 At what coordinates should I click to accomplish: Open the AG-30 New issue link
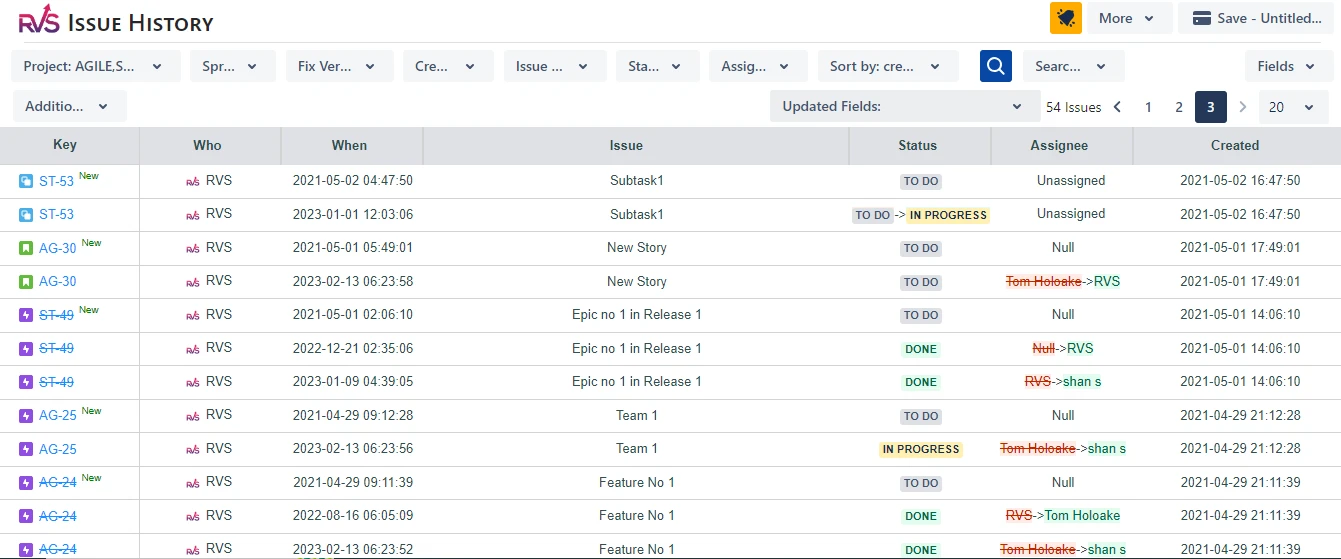pos(57,249)
